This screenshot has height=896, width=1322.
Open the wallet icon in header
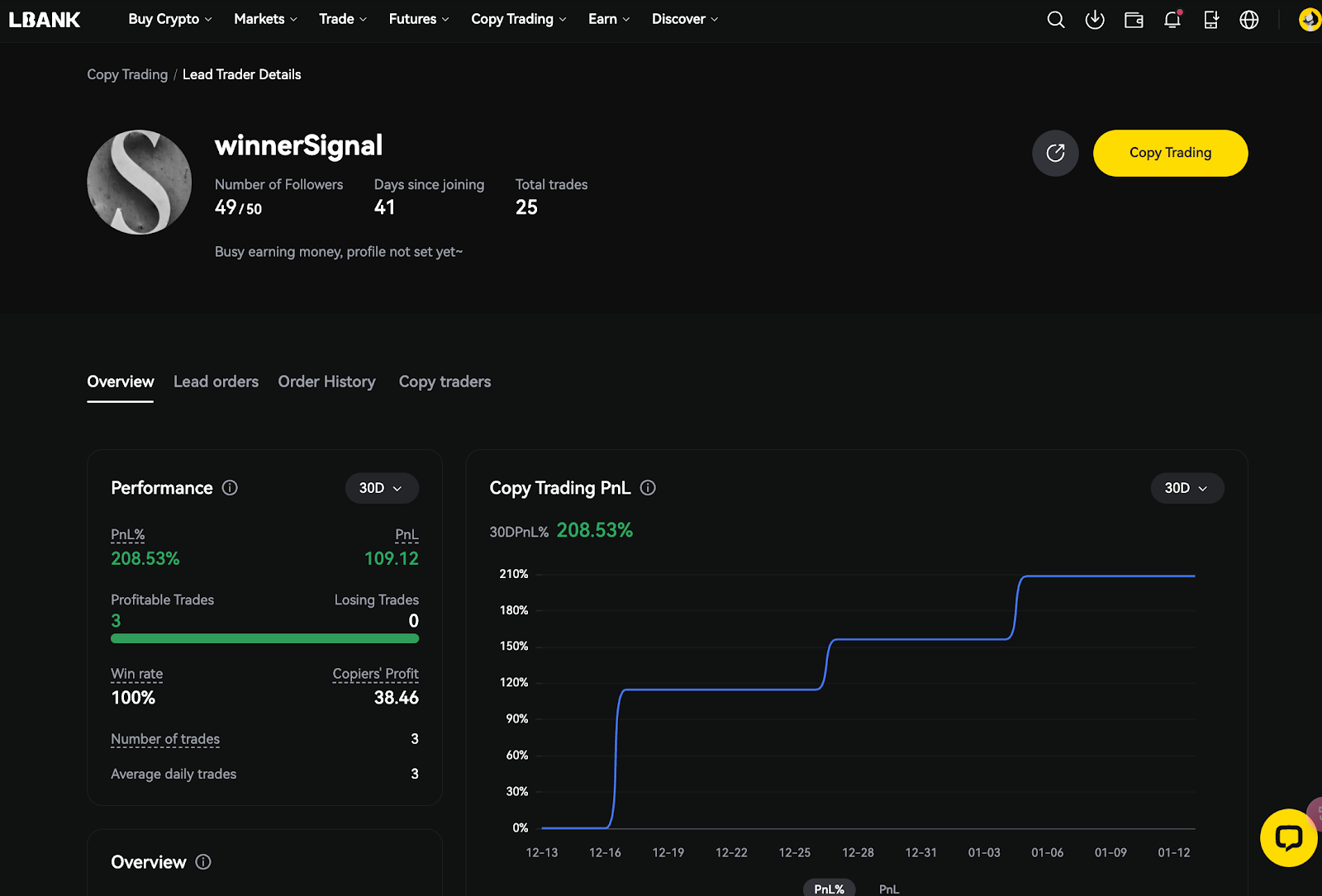[1134, 20]
